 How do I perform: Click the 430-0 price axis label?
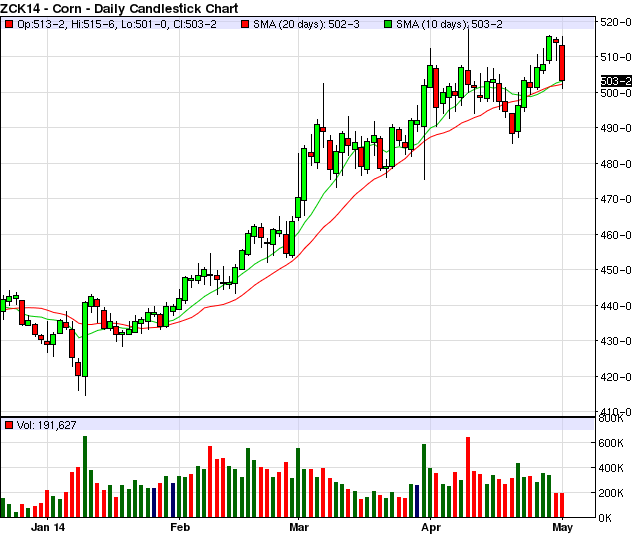(x=616, y=341)
